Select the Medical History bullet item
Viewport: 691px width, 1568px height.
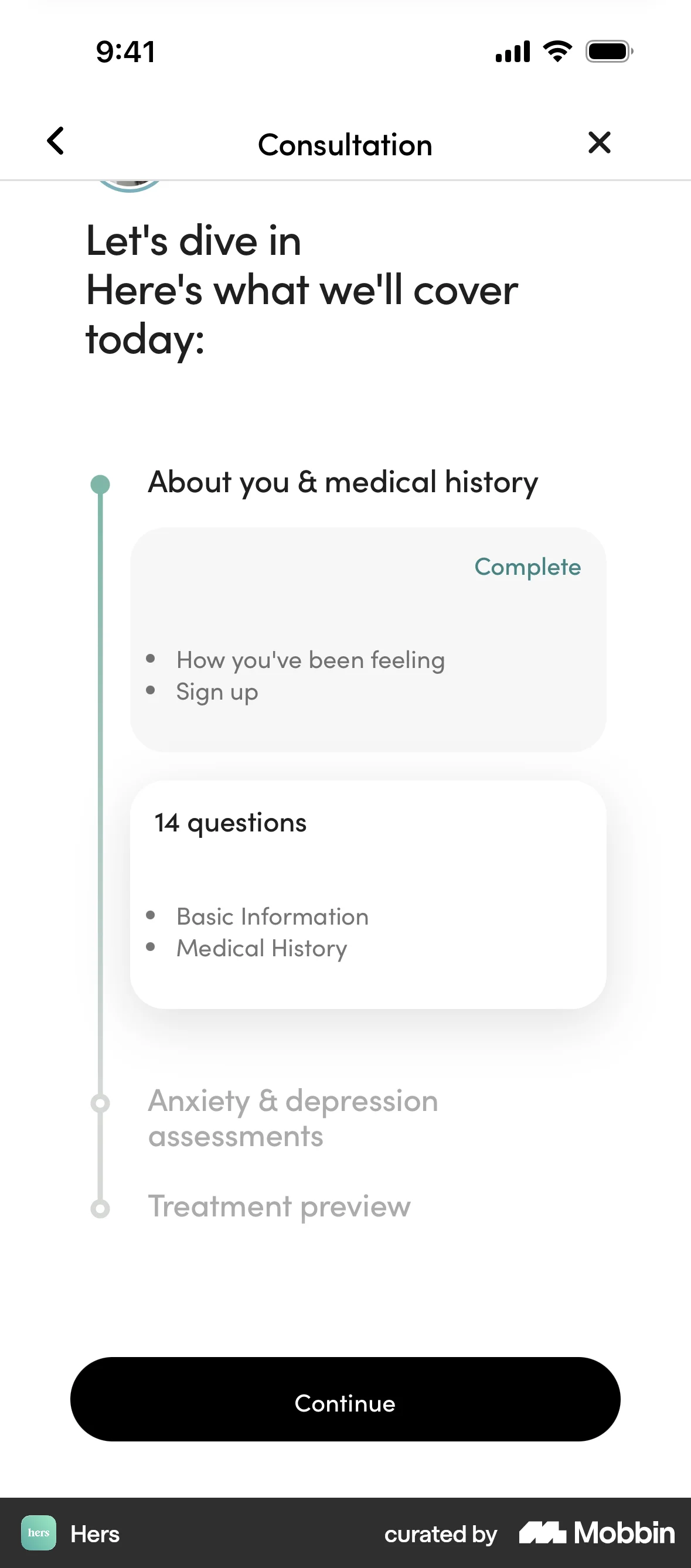click(262, 948)
